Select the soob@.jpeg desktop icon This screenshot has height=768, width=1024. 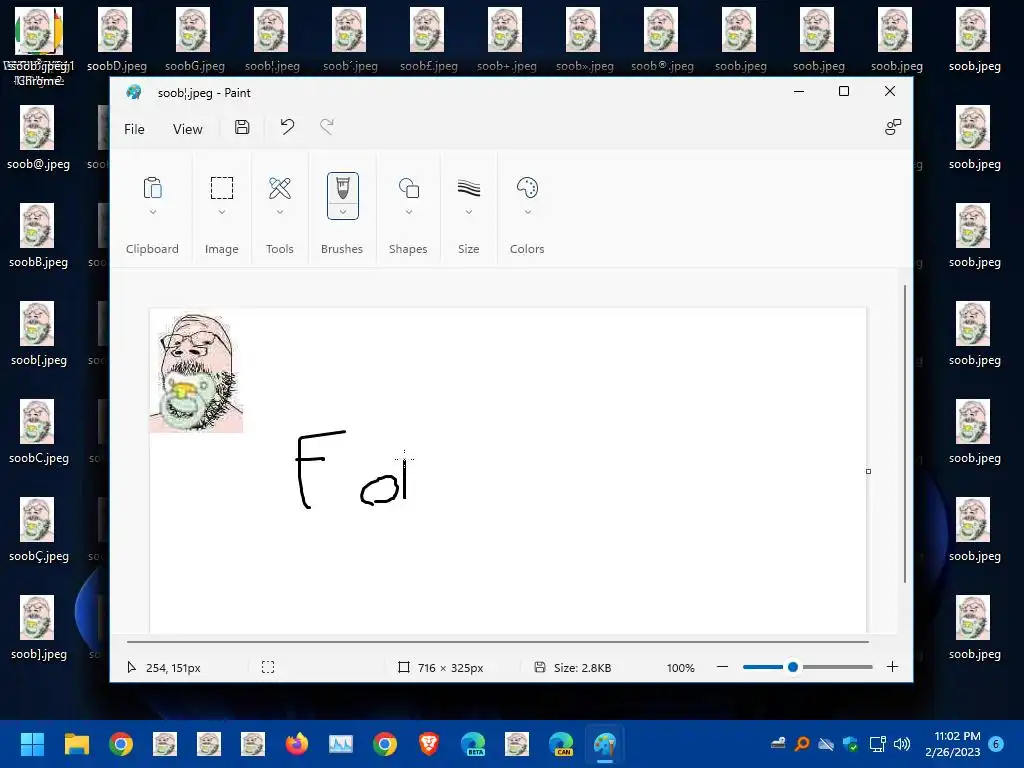pos(38,137)
